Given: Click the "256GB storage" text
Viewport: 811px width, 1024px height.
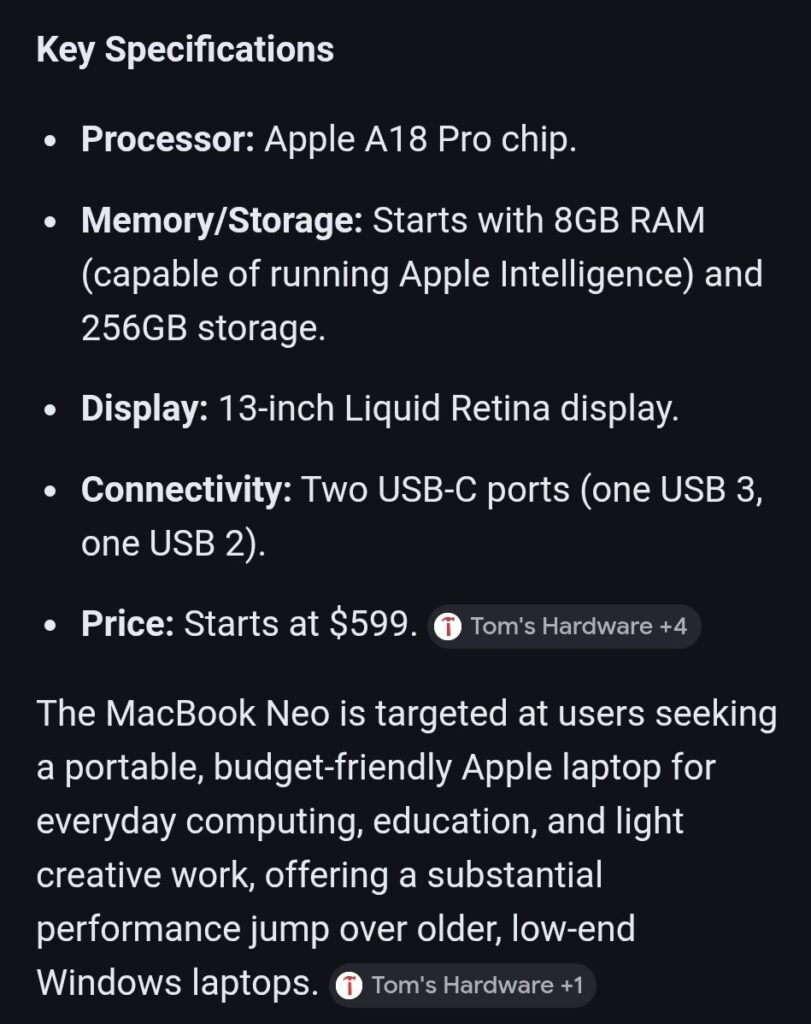Looking at the screenshot, I should (x=201, y=328).
